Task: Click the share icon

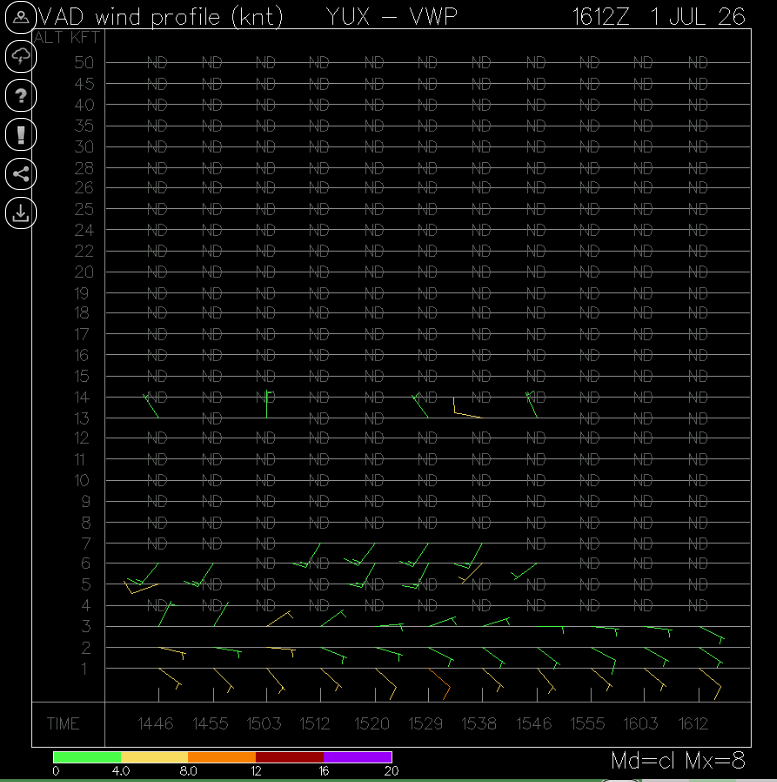Action: 20,174
